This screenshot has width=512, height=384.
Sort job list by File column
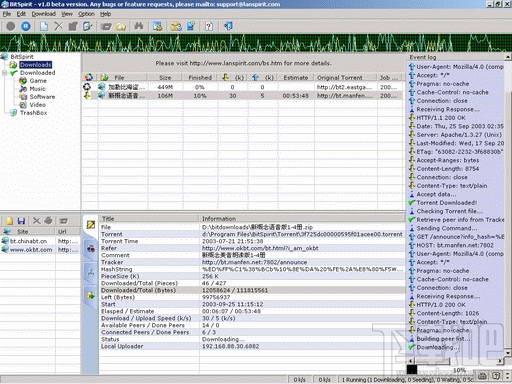pos(123,77)
